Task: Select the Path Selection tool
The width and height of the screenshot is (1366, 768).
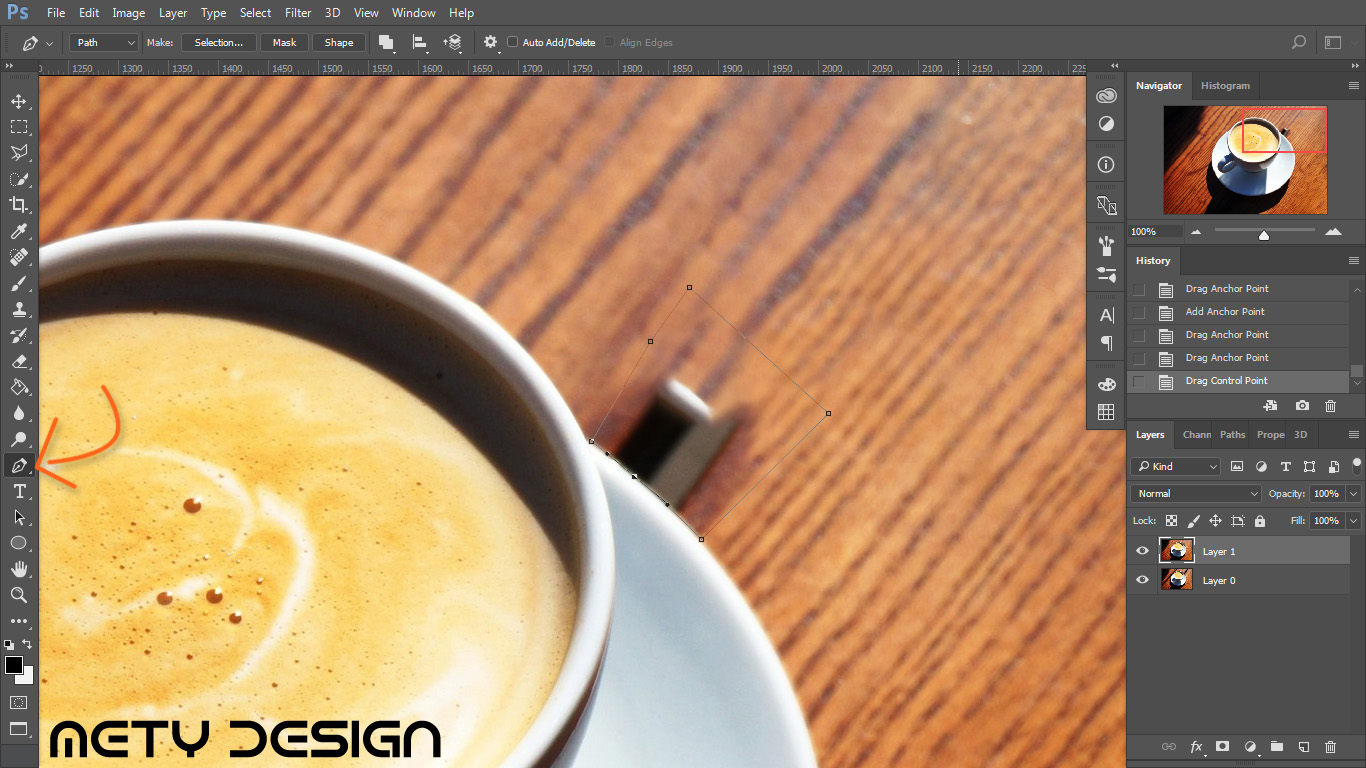Action: click(x=19, y=517)
